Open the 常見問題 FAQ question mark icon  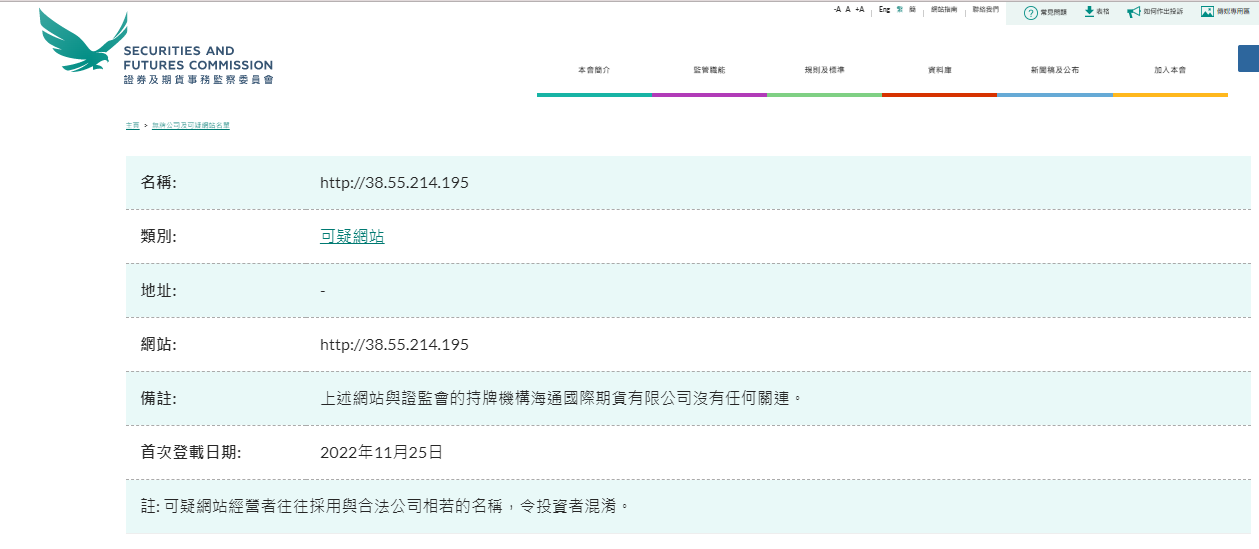1030,12
